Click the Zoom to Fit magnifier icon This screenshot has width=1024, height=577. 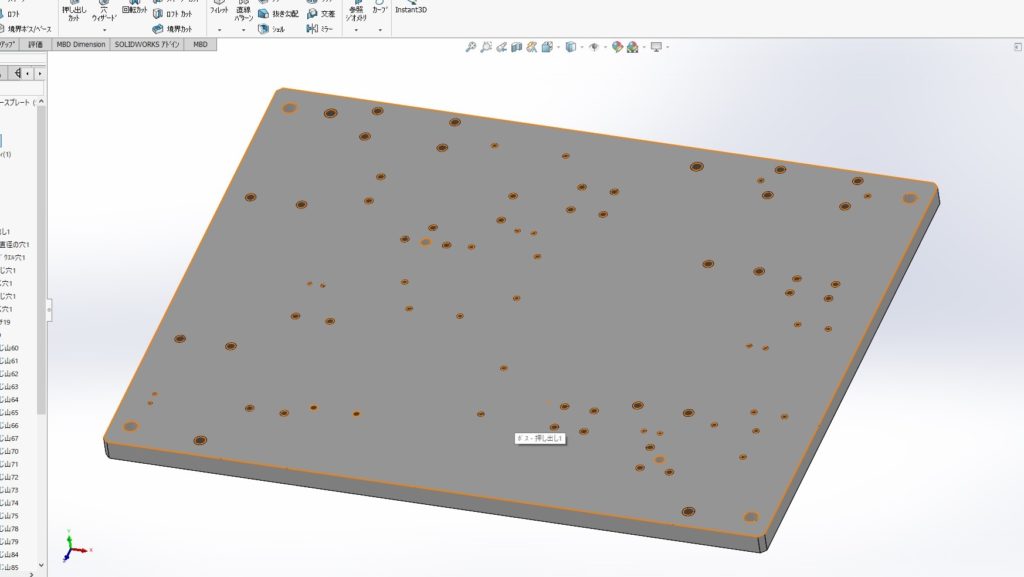click(471, 47)
